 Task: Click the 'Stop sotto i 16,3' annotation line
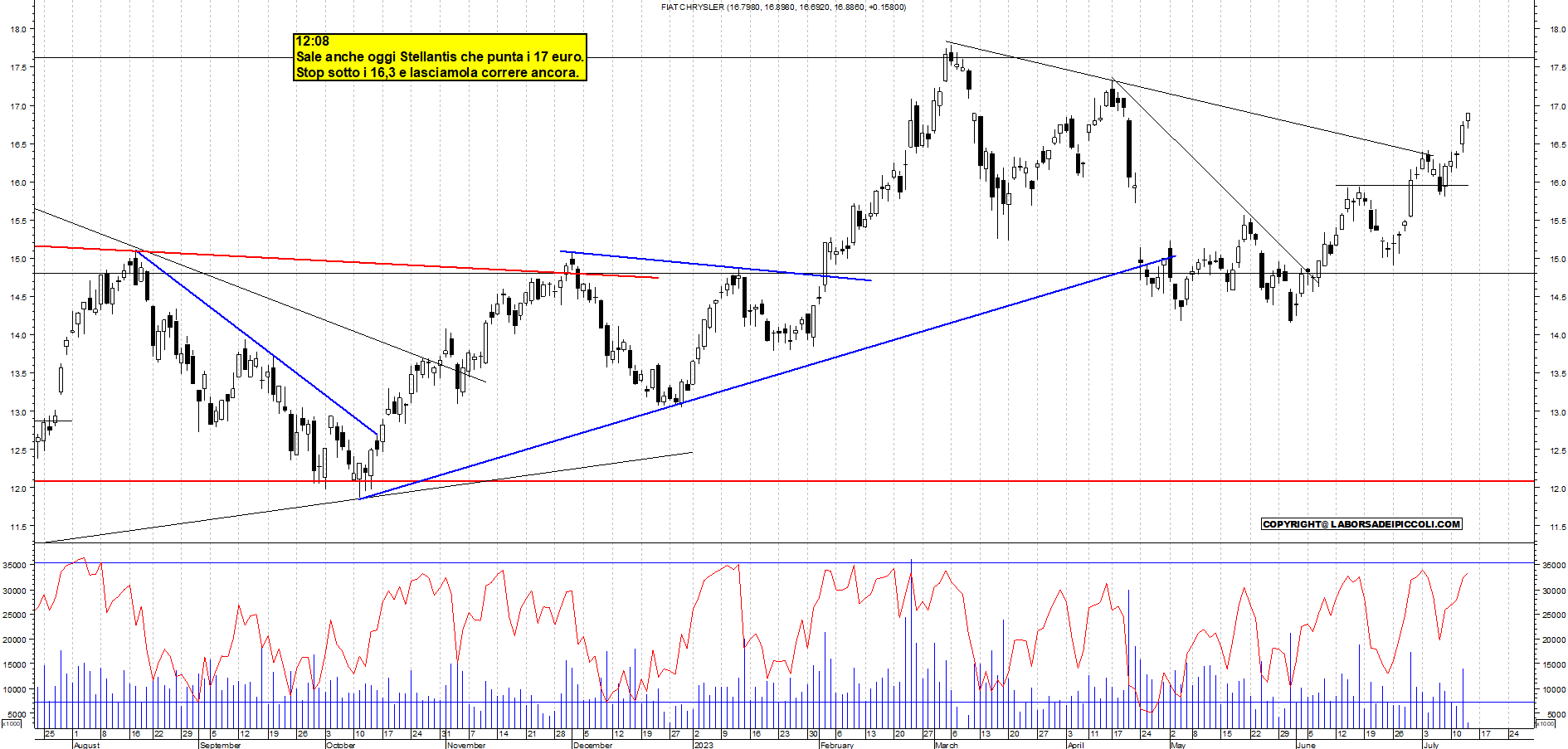click(437, 72)
